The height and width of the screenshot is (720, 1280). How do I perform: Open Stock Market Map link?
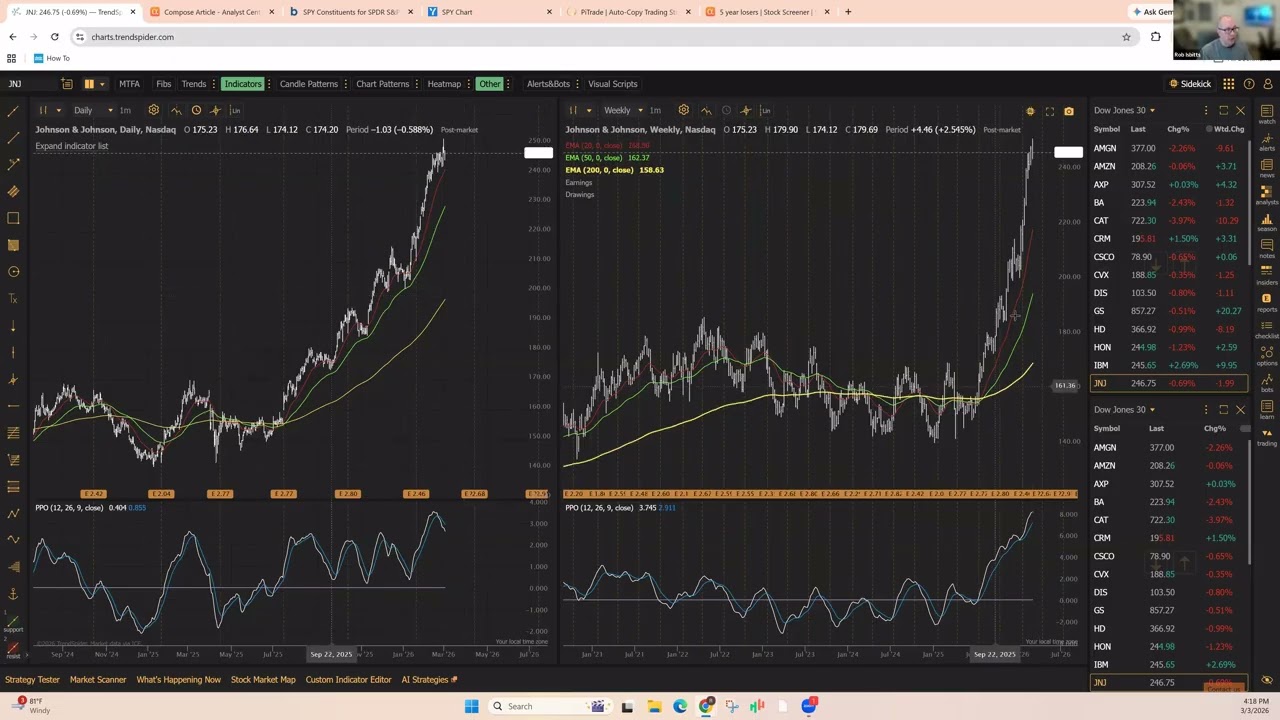263,680
